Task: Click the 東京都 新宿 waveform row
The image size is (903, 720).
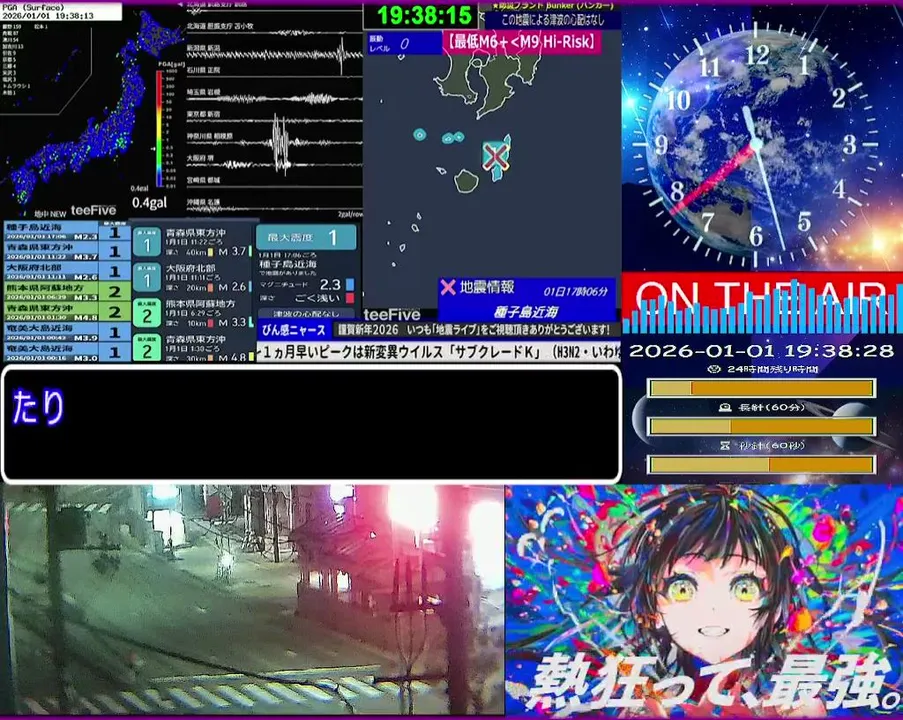Action: 274,118
